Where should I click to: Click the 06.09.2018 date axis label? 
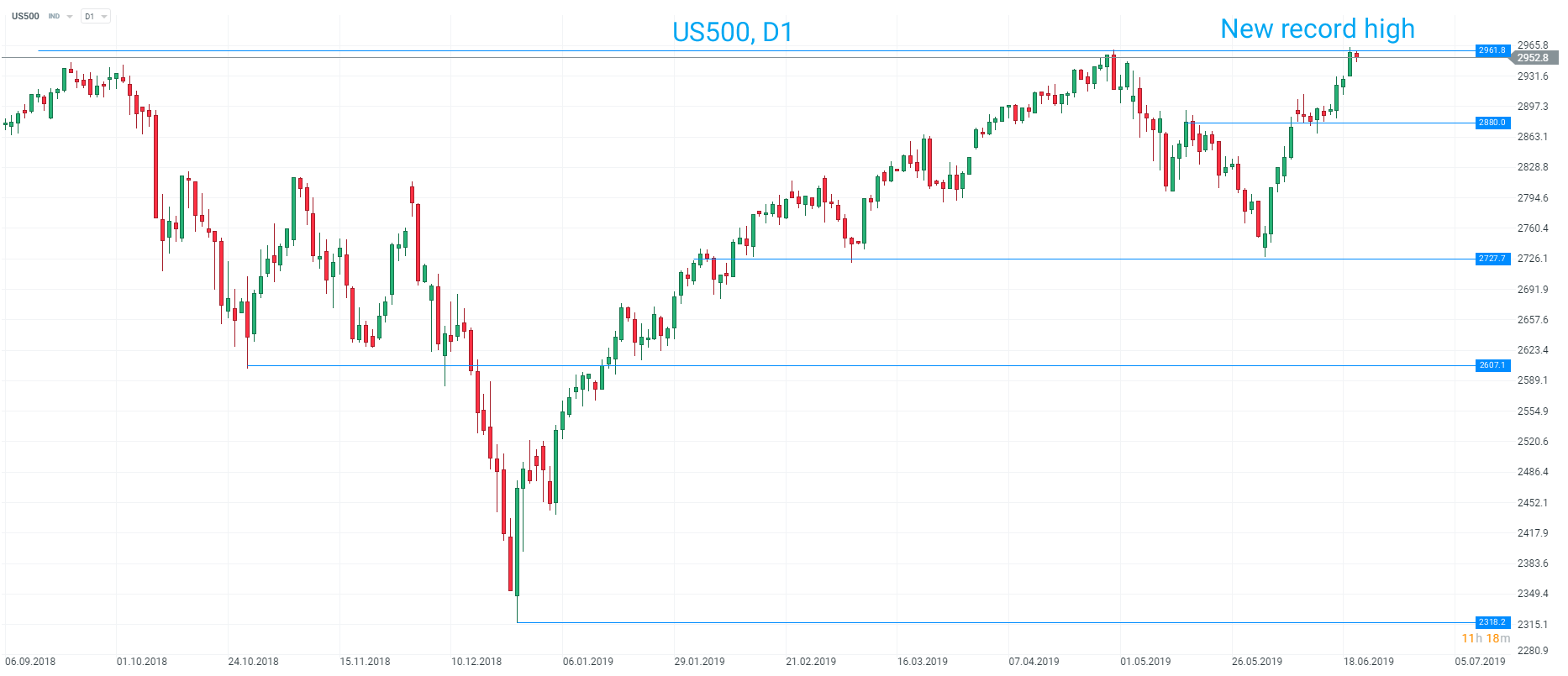(x=30, y=662)
